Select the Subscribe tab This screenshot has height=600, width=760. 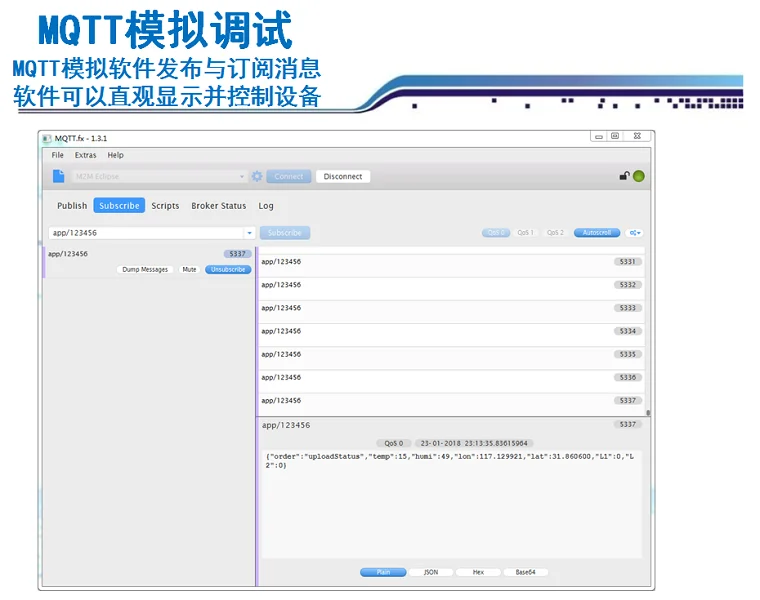[x=119, y=205]
